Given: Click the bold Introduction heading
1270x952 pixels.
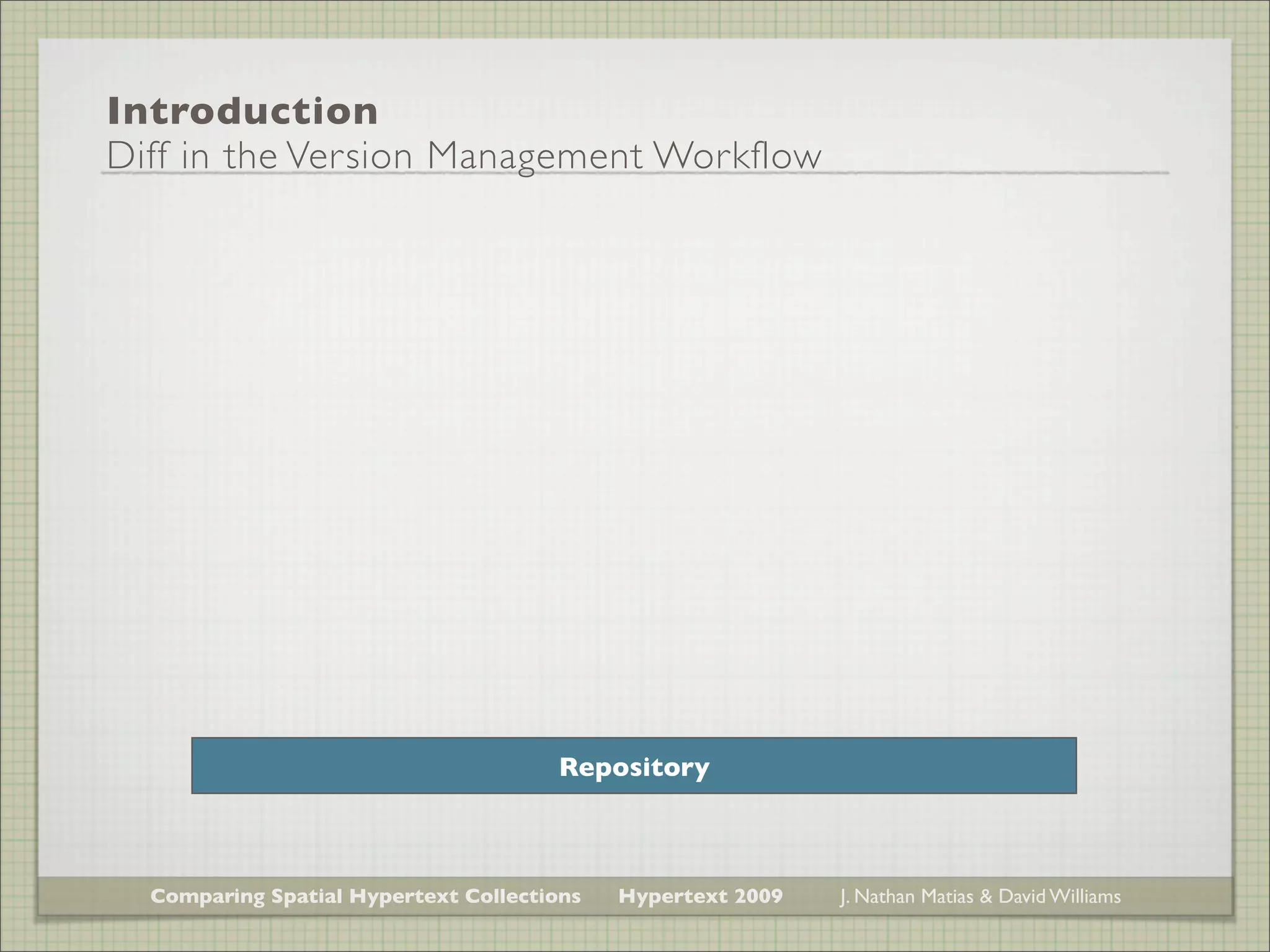Looking at the screenshot, I should tap(242, 111).
